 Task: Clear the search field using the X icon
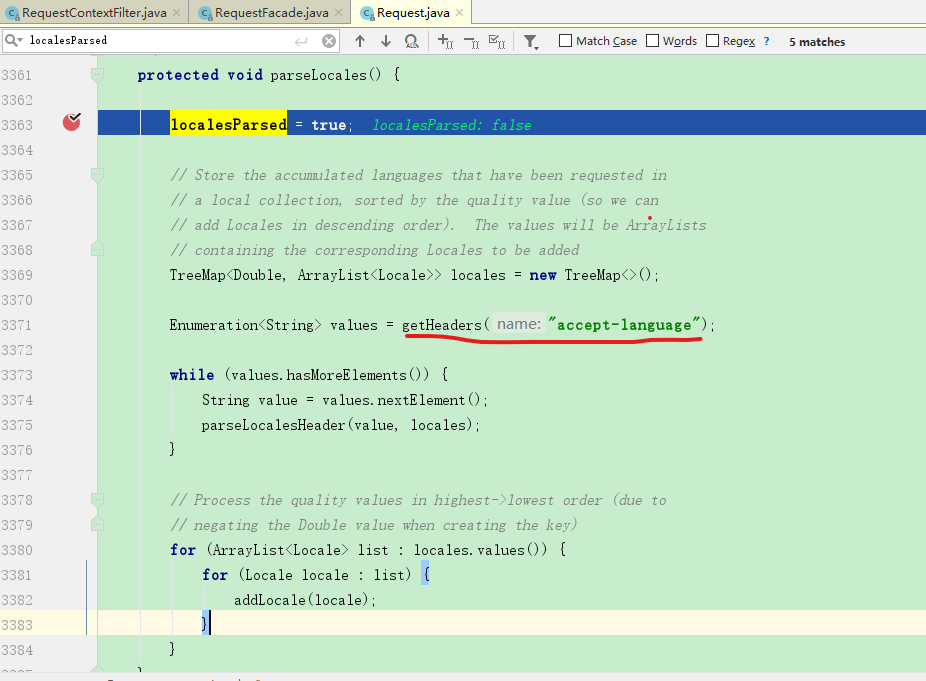[x=328, y=41]
